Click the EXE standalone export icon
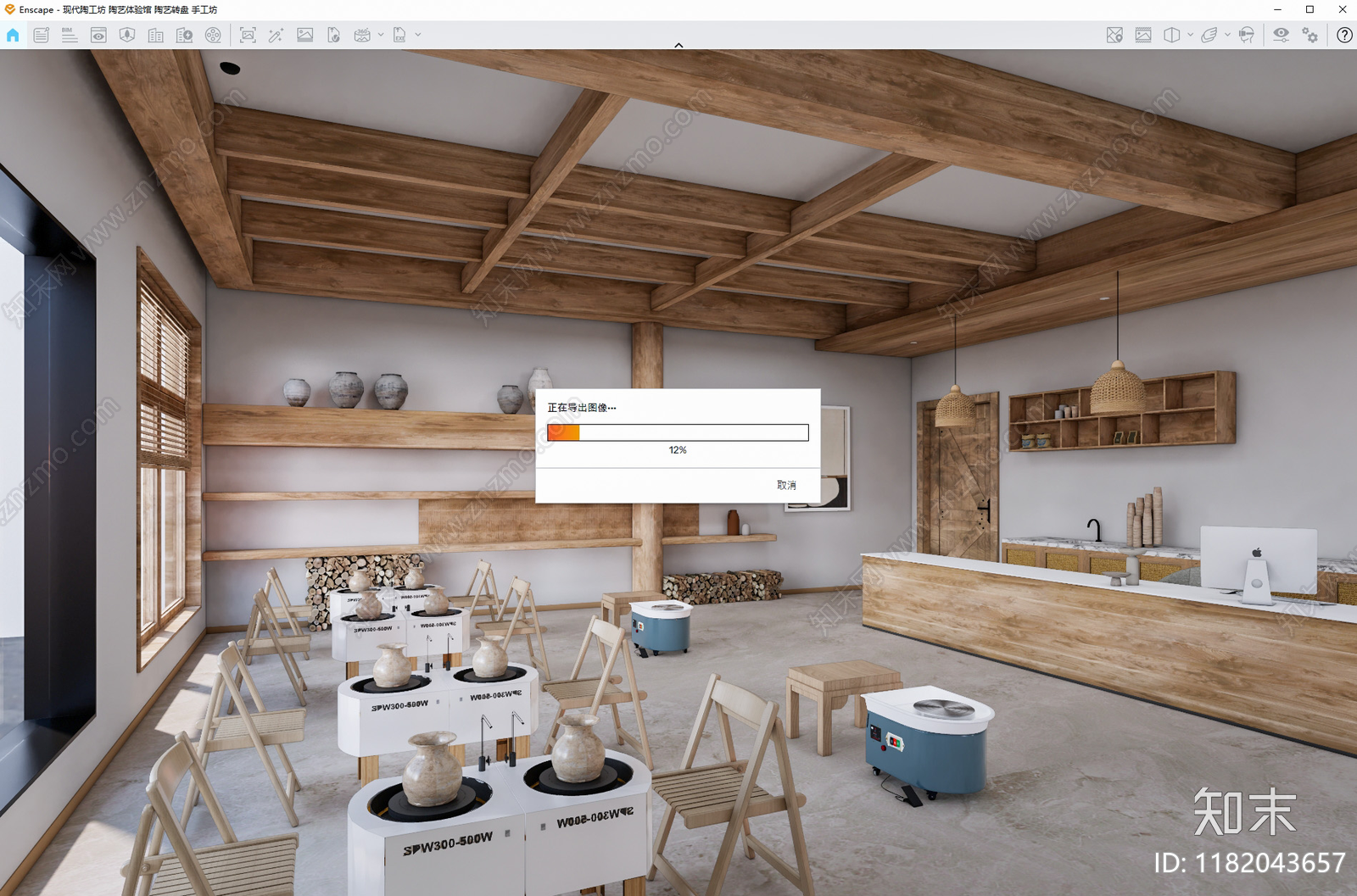Viewport: 1357px width, 896px height. [x=399, y=35]
